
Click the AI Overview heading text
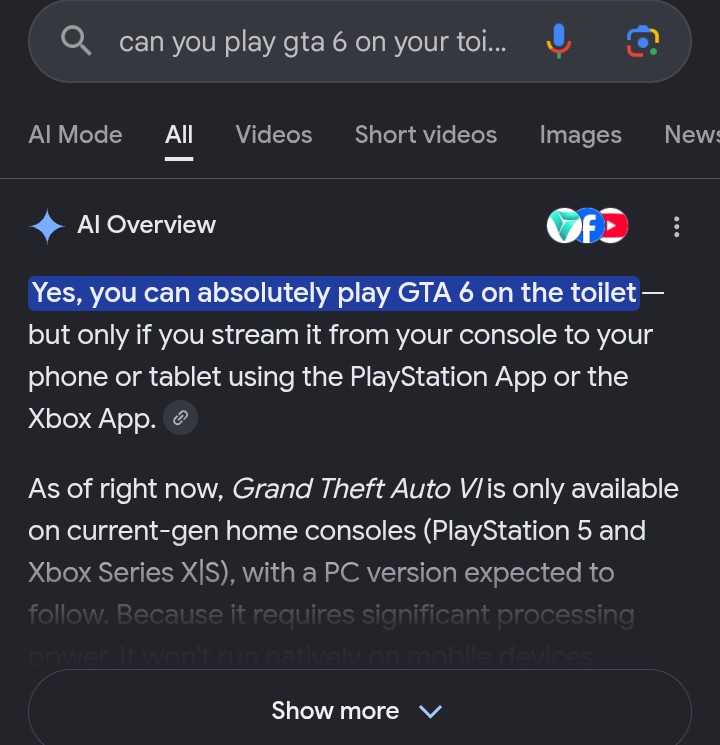pos(146,224)
